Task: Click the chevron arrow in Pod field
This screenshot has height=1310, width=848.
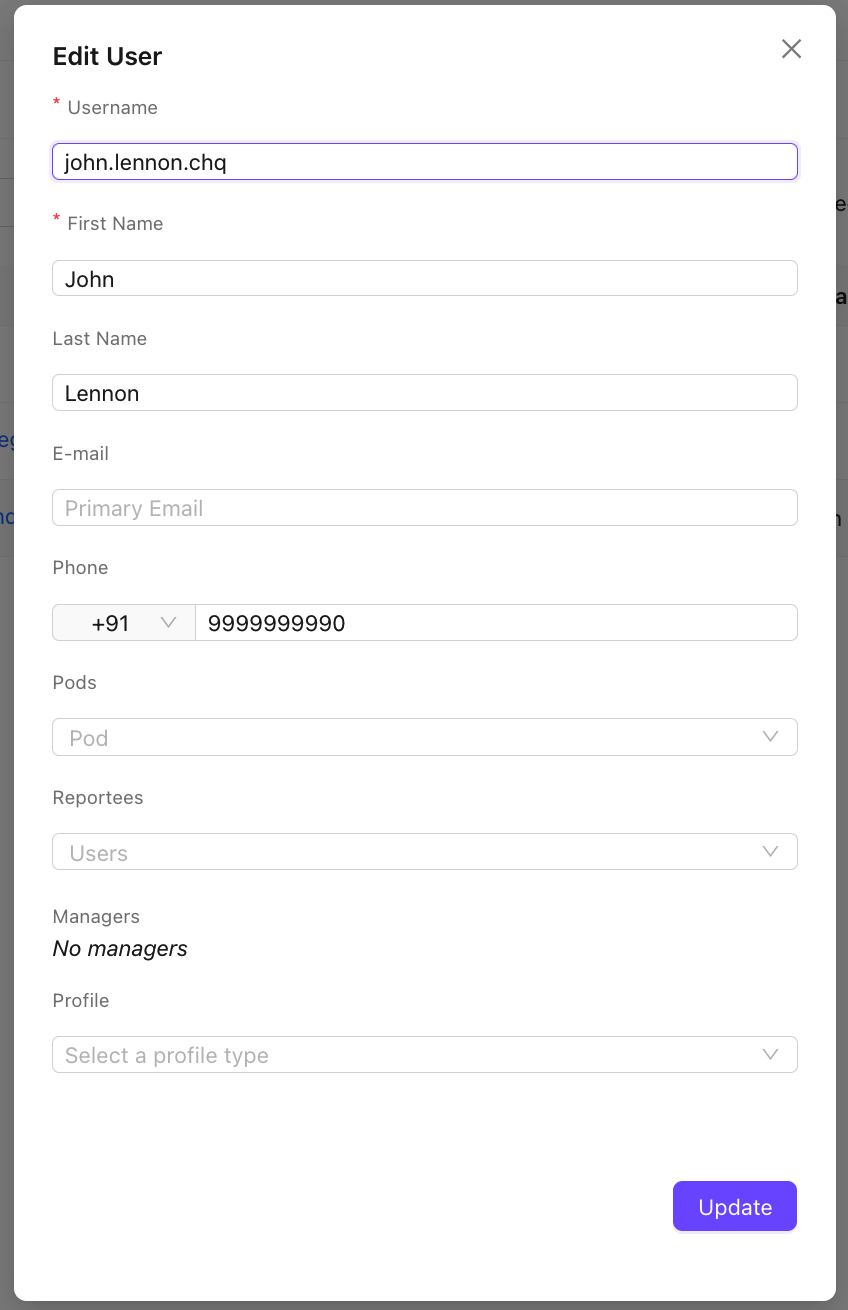Action: (770, 737)
